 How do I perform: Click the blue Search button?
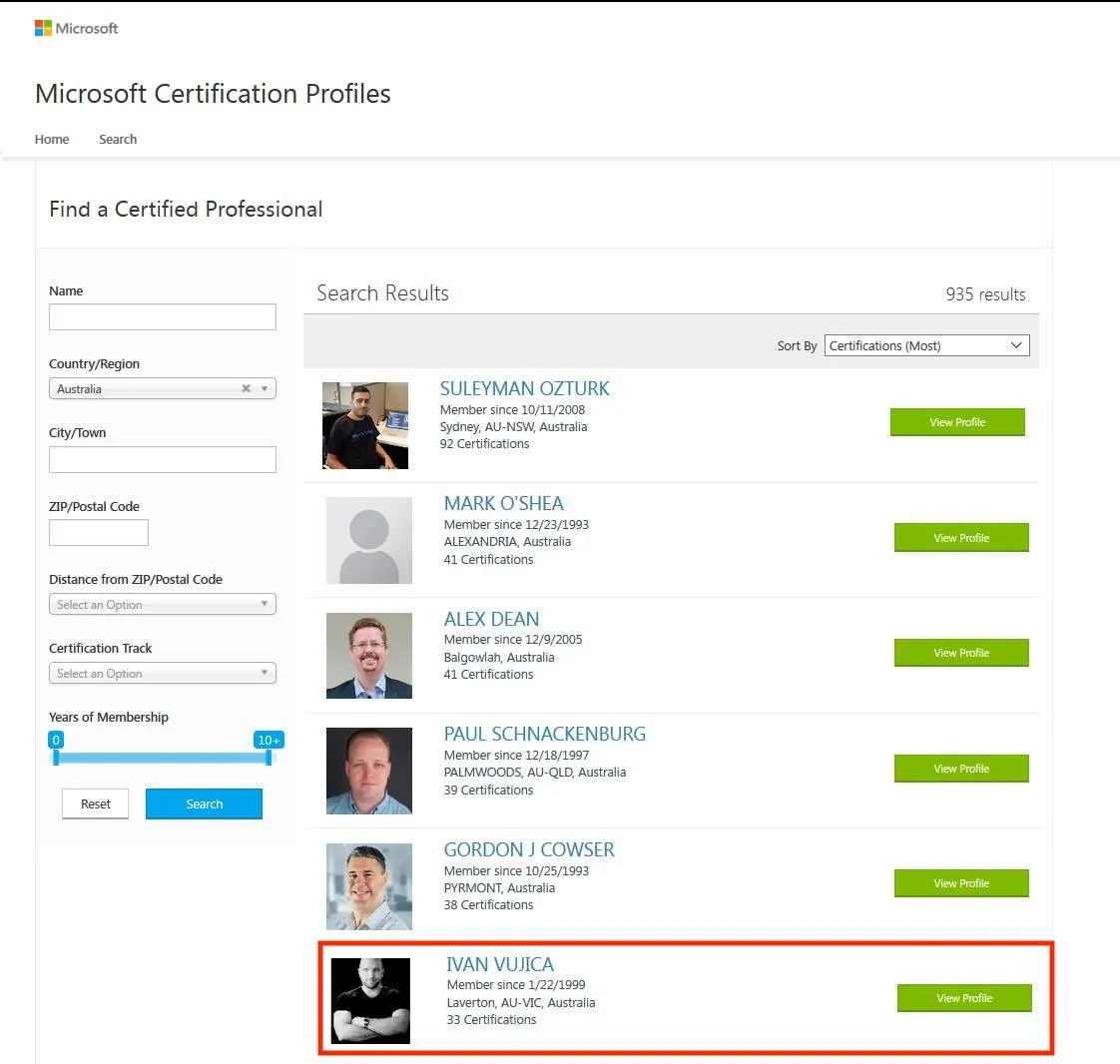[204, 804]
